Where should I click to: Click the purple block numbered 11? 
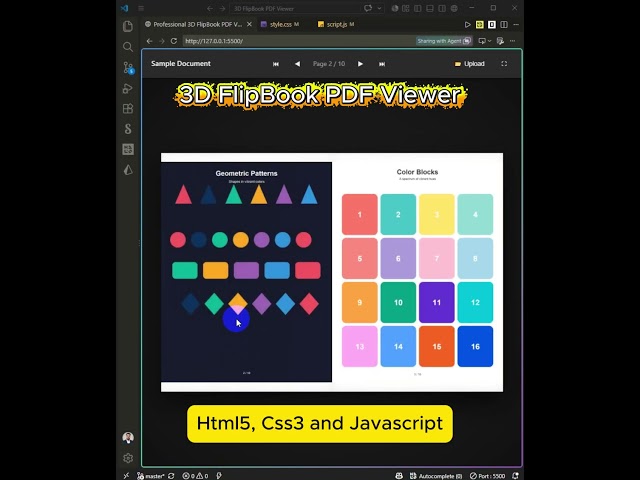click(437, 302)
